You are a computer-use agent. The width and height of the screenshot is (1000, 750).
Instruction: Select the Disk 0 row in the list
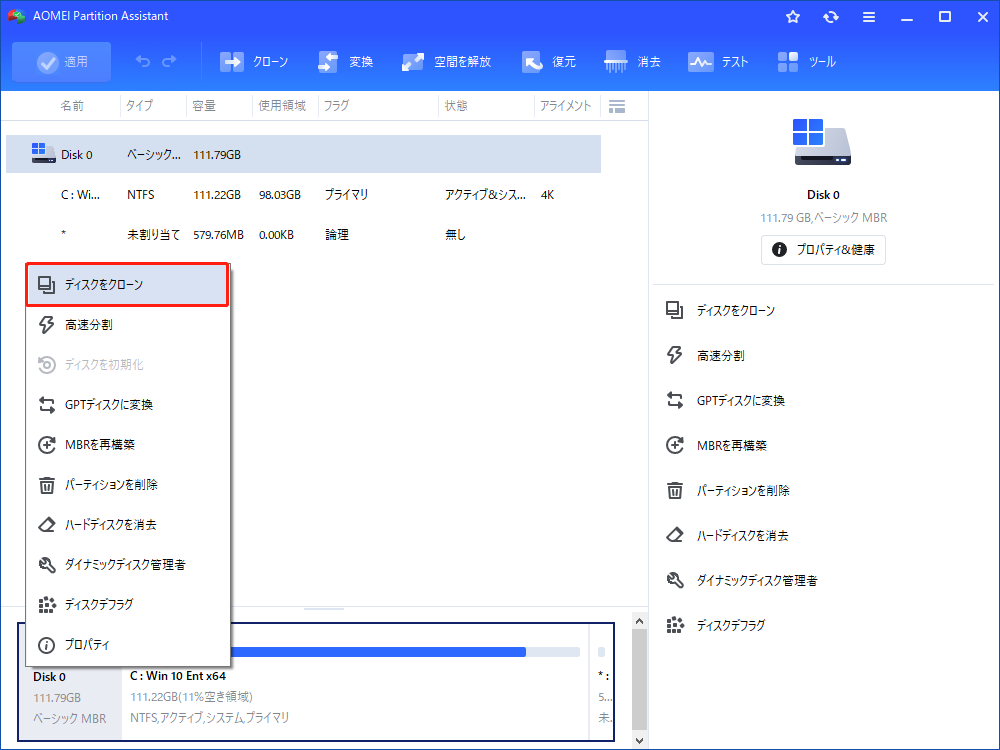[304, 154]
